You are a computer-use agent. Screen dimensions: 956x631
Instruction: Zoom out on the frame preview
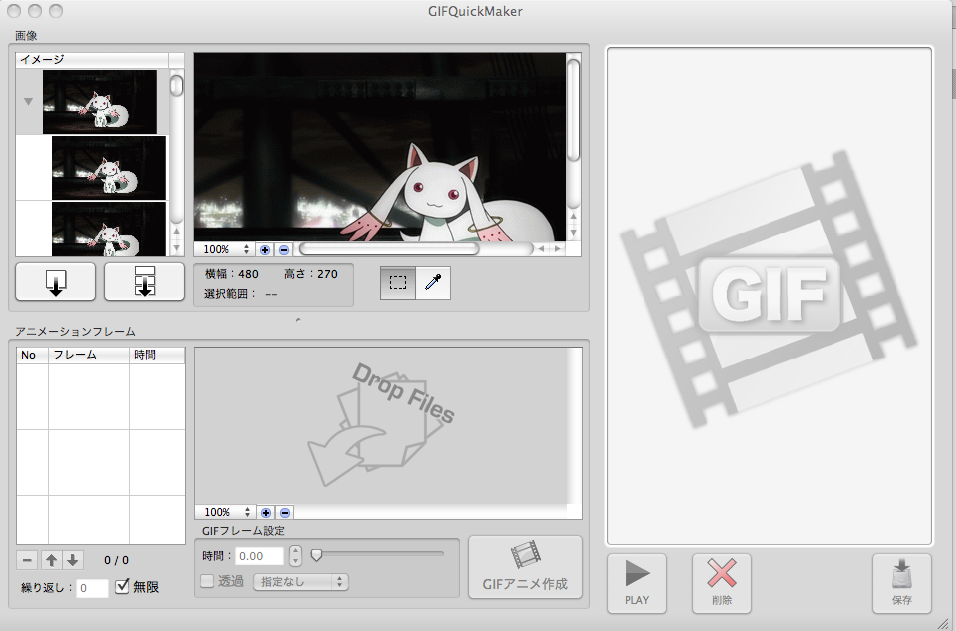[285, 513]
